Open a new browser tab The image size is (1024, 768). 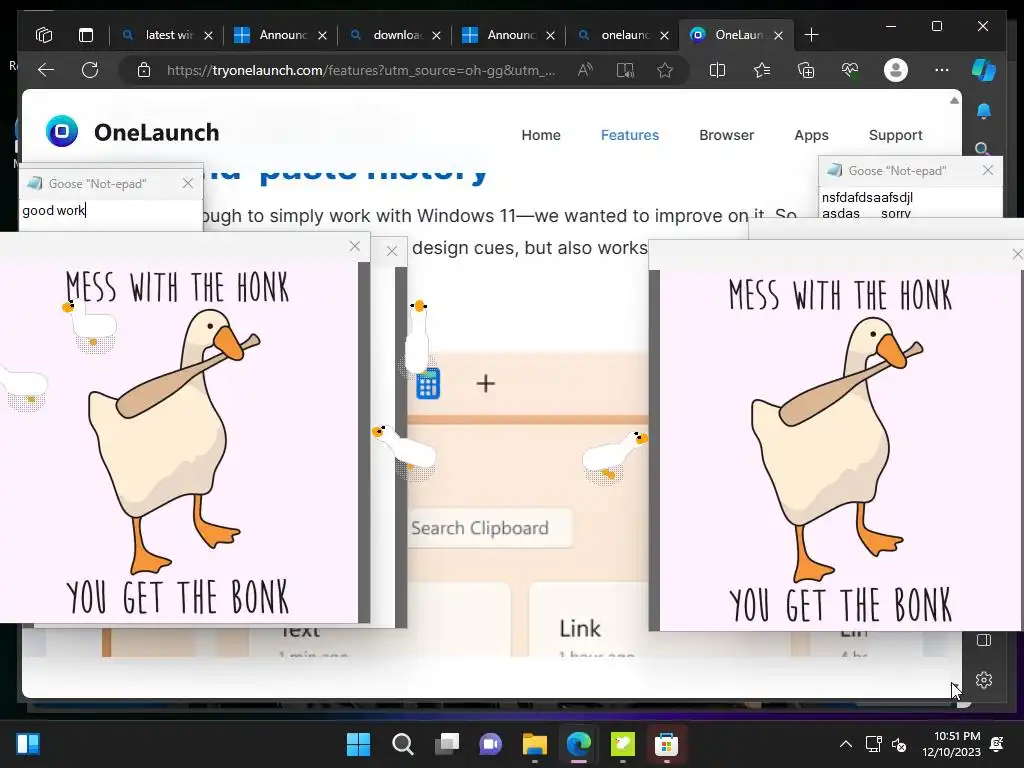(811, 35)
